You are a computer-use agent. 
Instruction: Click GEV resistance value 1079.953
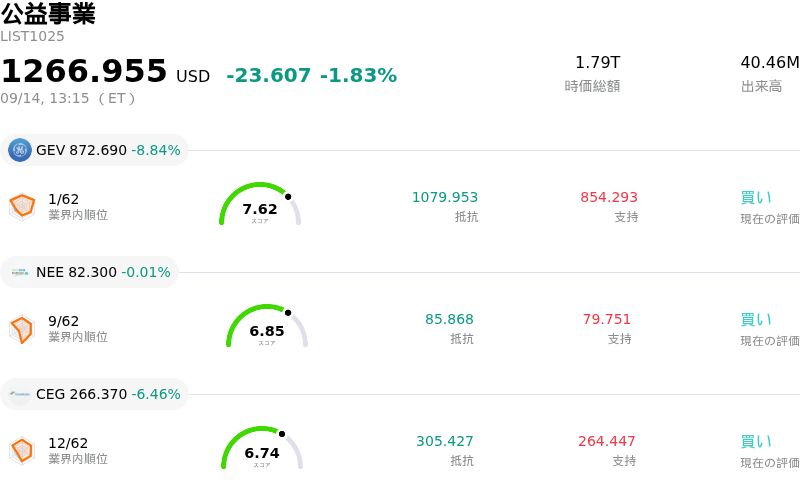(445, 197)
